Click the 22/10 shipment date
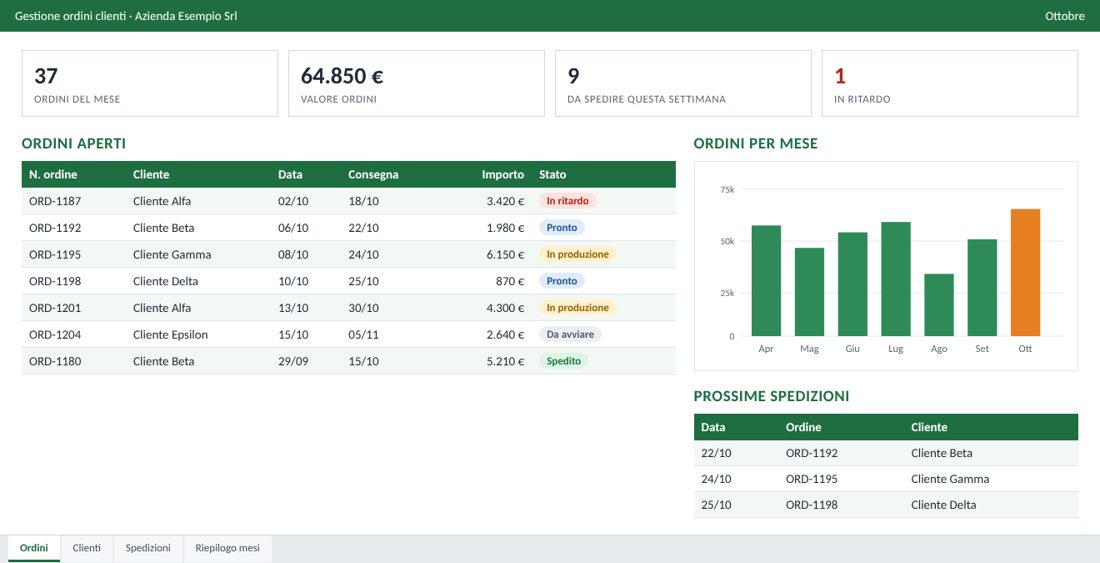 (716, 453)
